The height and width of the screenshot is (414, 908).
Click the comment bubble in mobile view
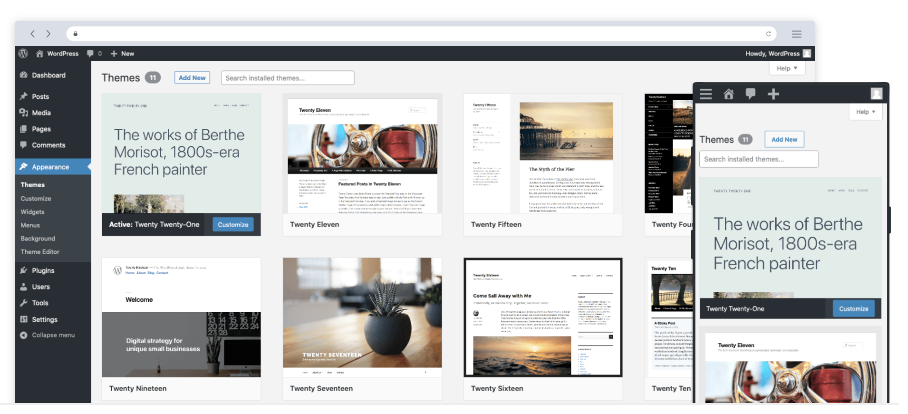point(750,94)
